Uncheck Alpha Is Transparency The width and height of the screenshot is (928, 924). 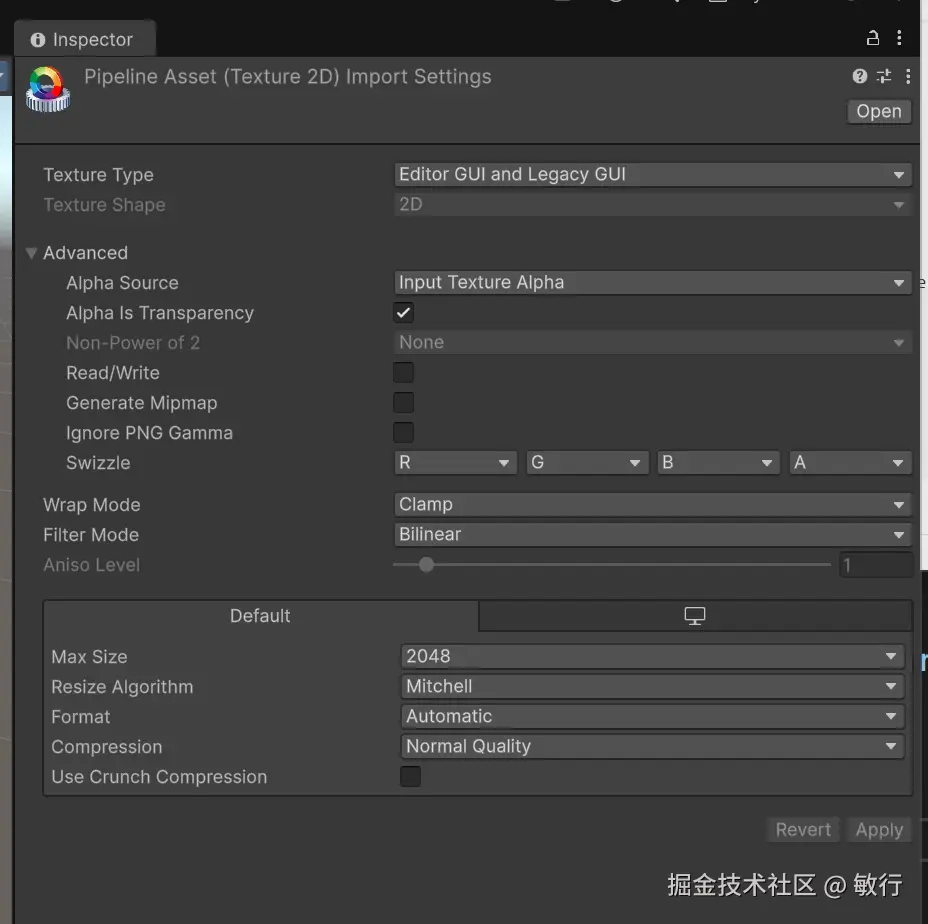click(x=403, y=313)
